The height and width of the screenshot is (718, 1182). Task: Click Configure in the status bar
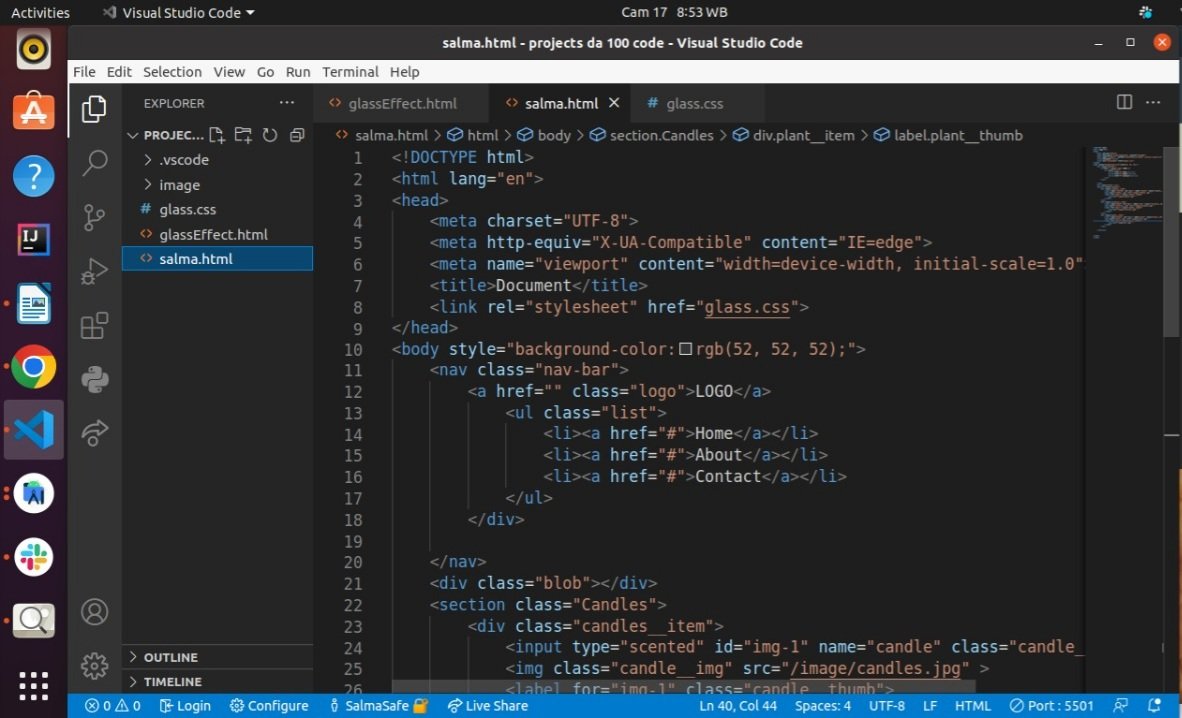coord(269,706)
